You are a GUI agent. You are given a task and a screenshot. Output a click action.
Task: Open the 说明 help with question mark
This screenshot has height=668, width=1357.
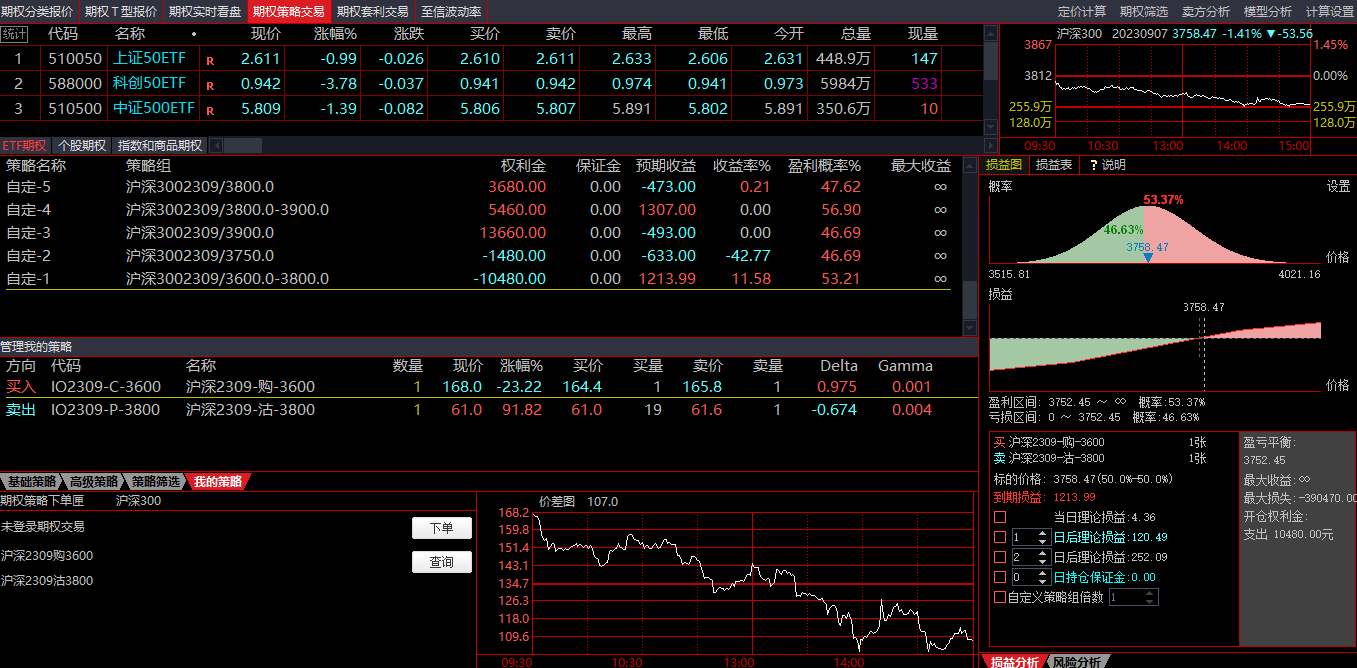tap(1107, 165)
